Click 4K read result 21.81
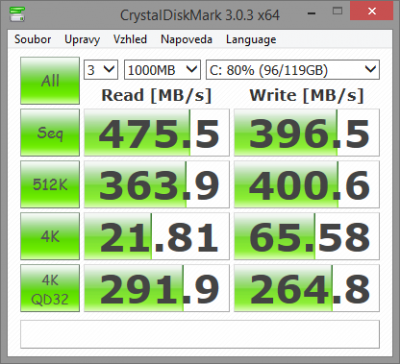This screenshot has height=364, width=400. (157, 236)
